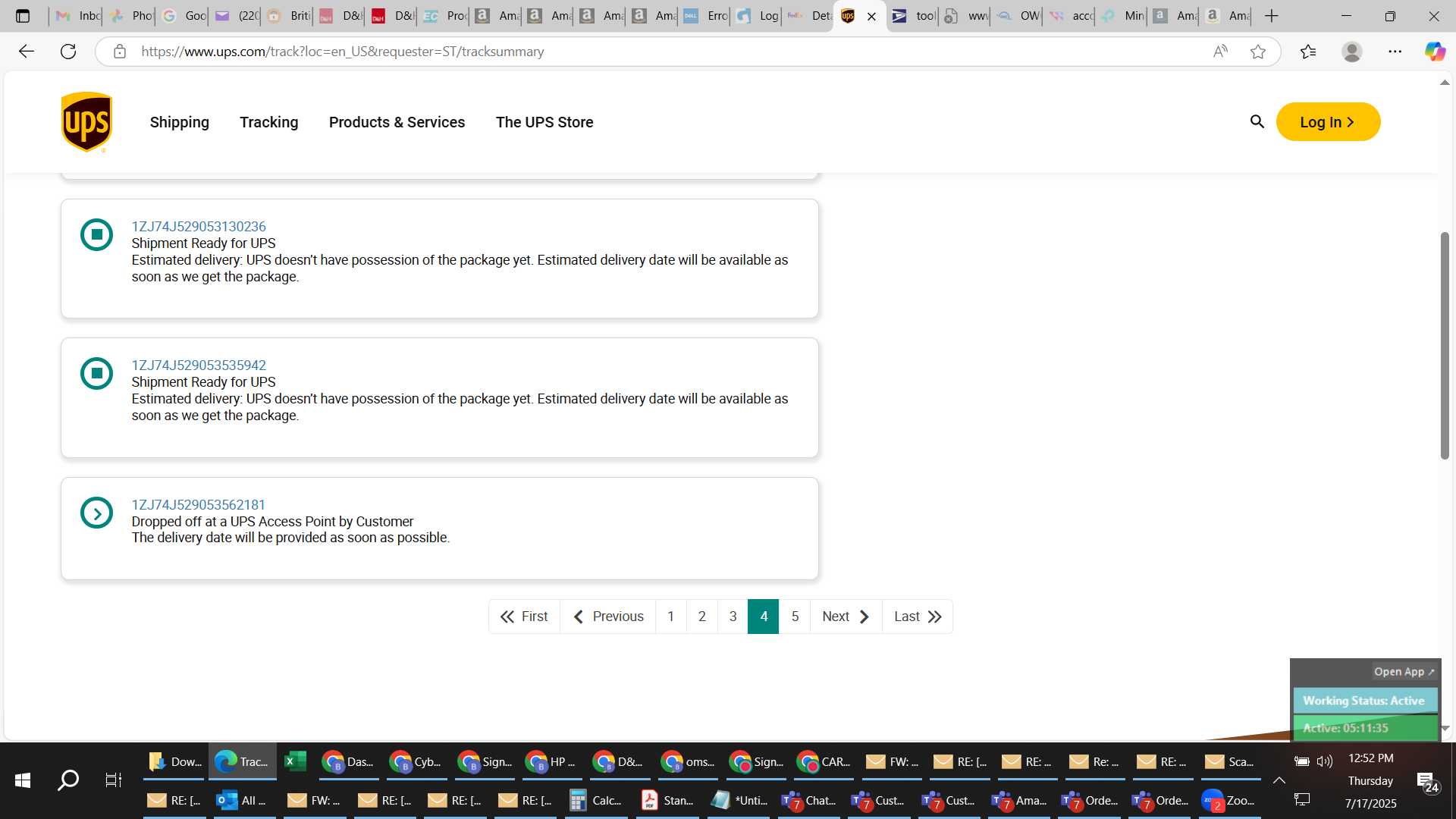Add this page to favorites star
Viewport: 1456px width, 819px height.
coord(1258,52)
